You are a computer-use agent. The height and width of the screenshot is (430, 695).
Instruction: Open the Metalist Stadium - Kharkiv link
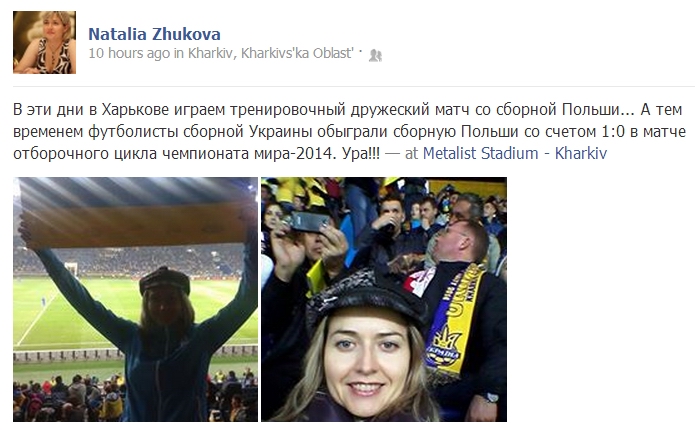tap(515, 153)
